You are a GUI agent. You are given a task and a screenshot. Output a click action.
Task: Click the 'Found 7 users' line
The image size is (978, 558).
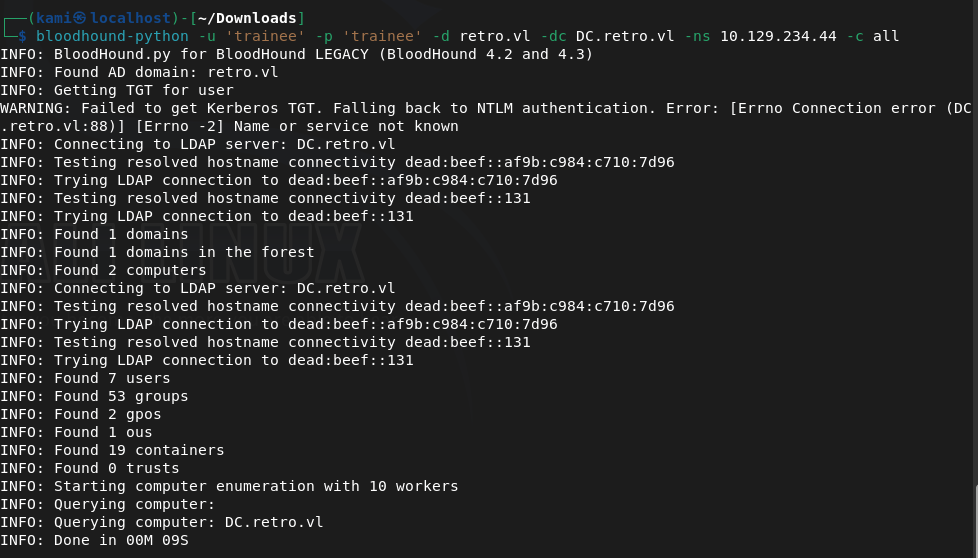point(85,378)
